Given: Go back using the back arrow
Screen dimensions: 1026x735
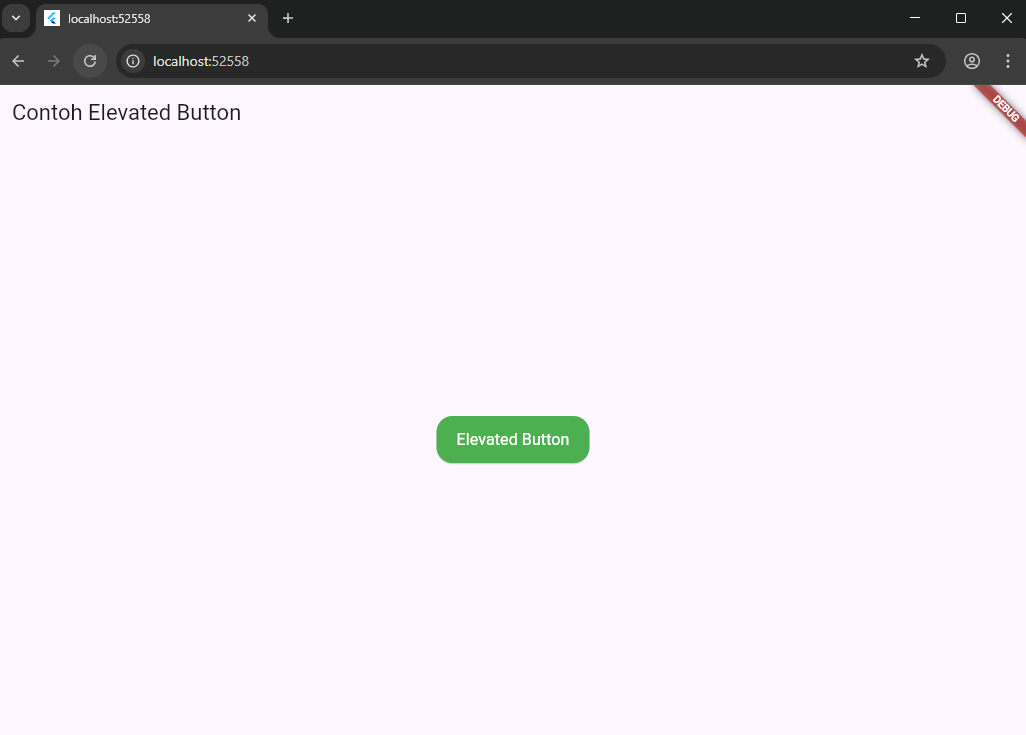Looking at the screenshot, I should coord(18,61).
